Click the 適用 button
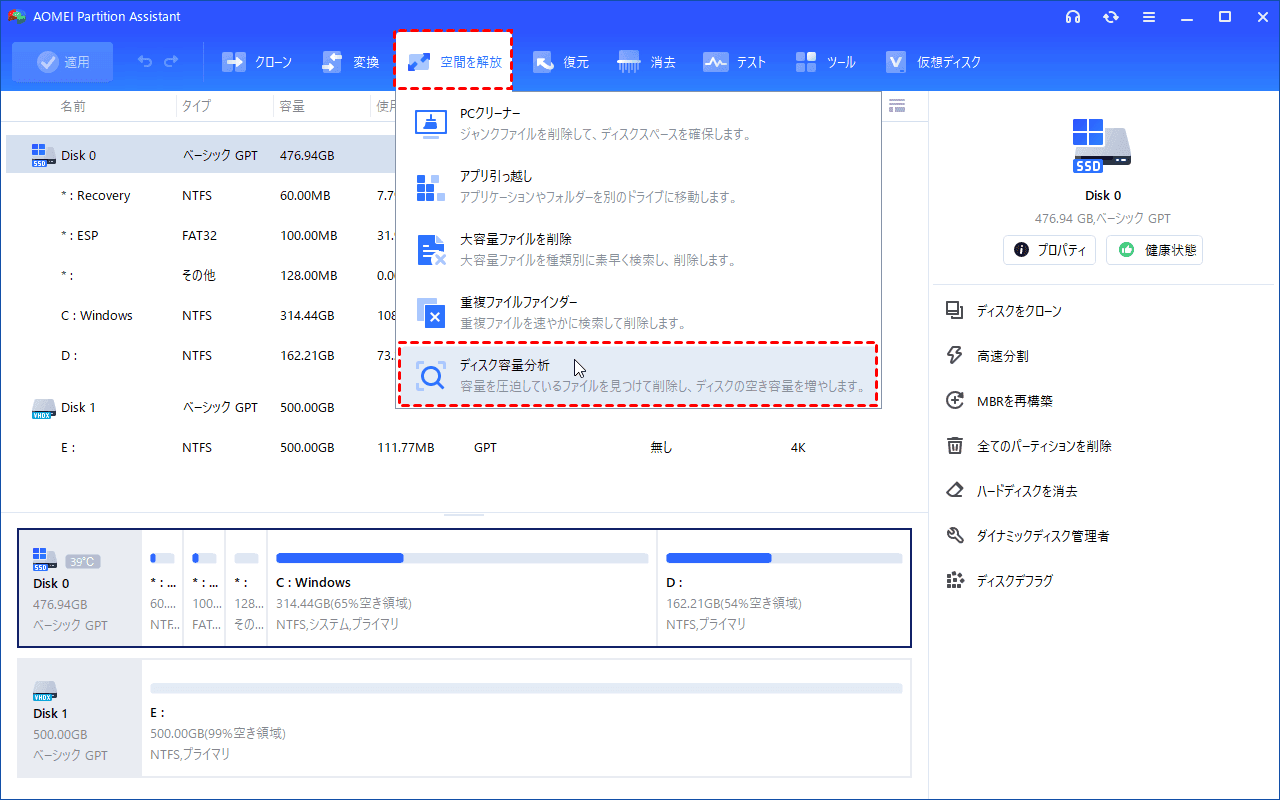The width and height of the screenshot is (1280, 800). coord(62,61)
